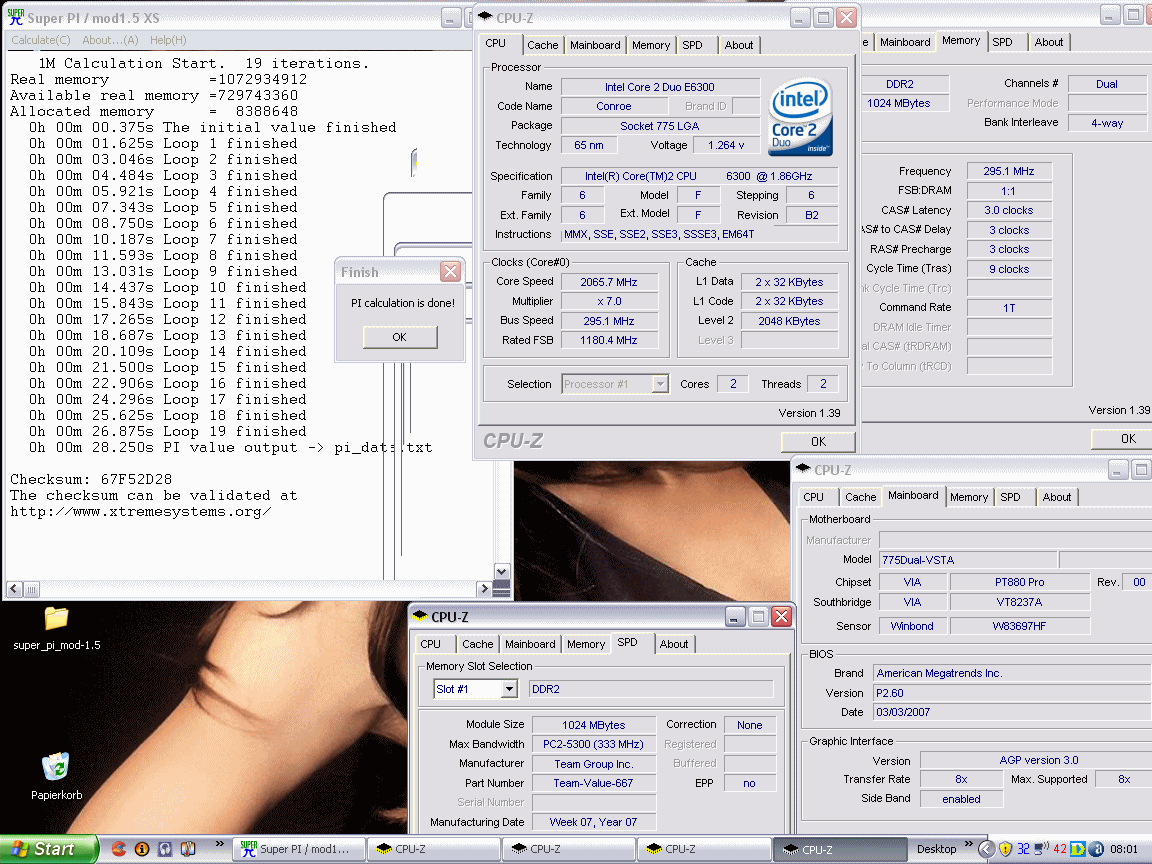Click the Desktop toolbar label on taskbar
The width and height of the screenshot is (1152, 864).
[x=936, y=849]
